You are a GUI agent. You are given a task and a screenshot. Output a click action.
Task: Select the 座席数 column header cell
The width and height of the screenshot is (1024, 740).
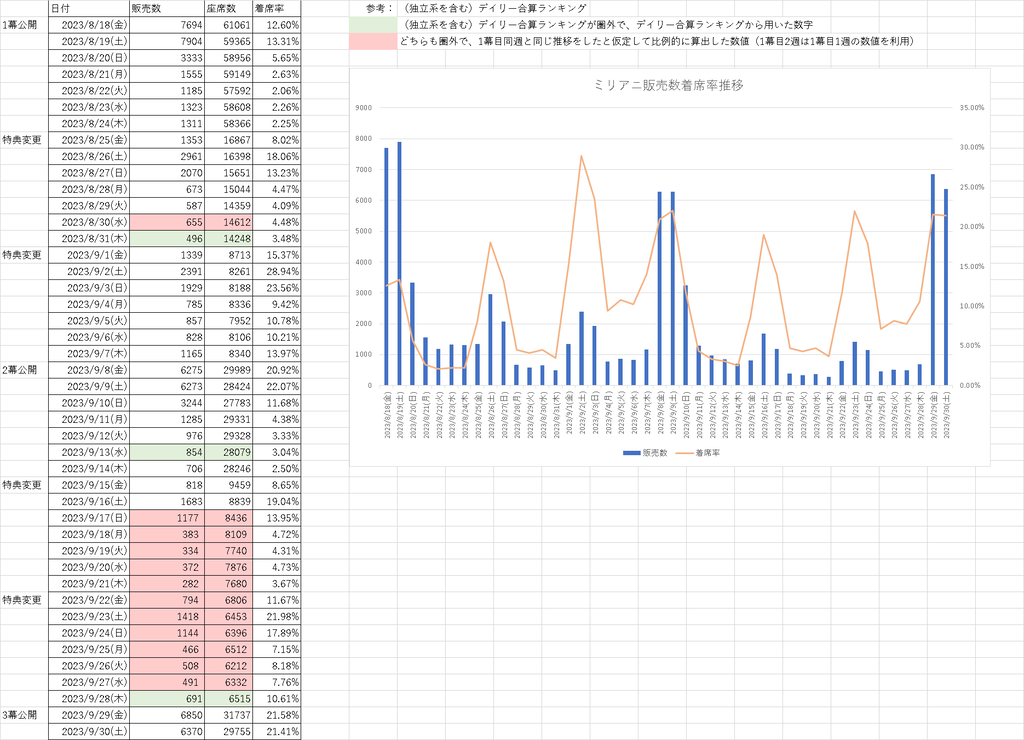tap(228, 8)
